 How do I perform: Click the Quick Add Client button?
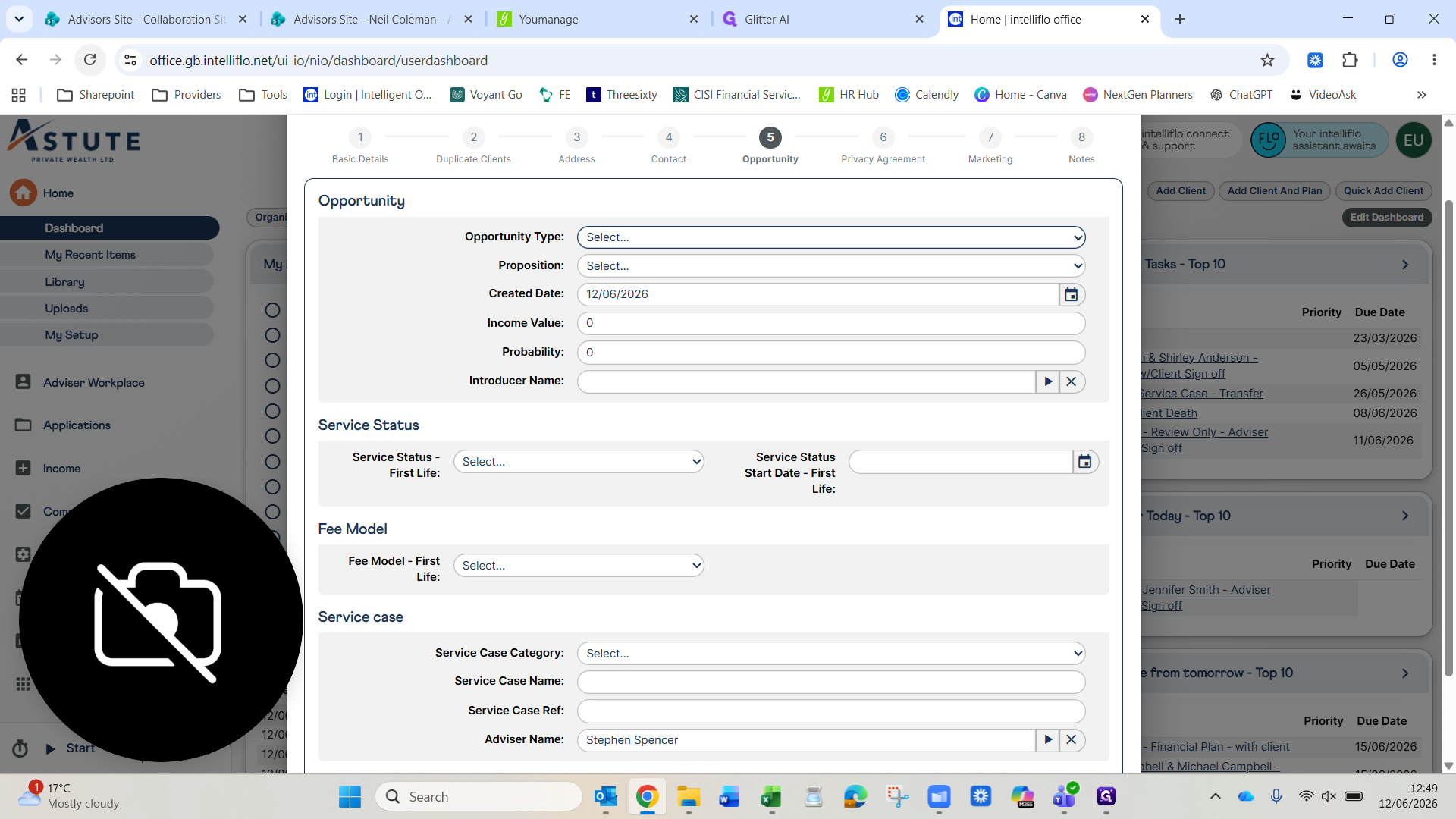[x=1383, y=190]
